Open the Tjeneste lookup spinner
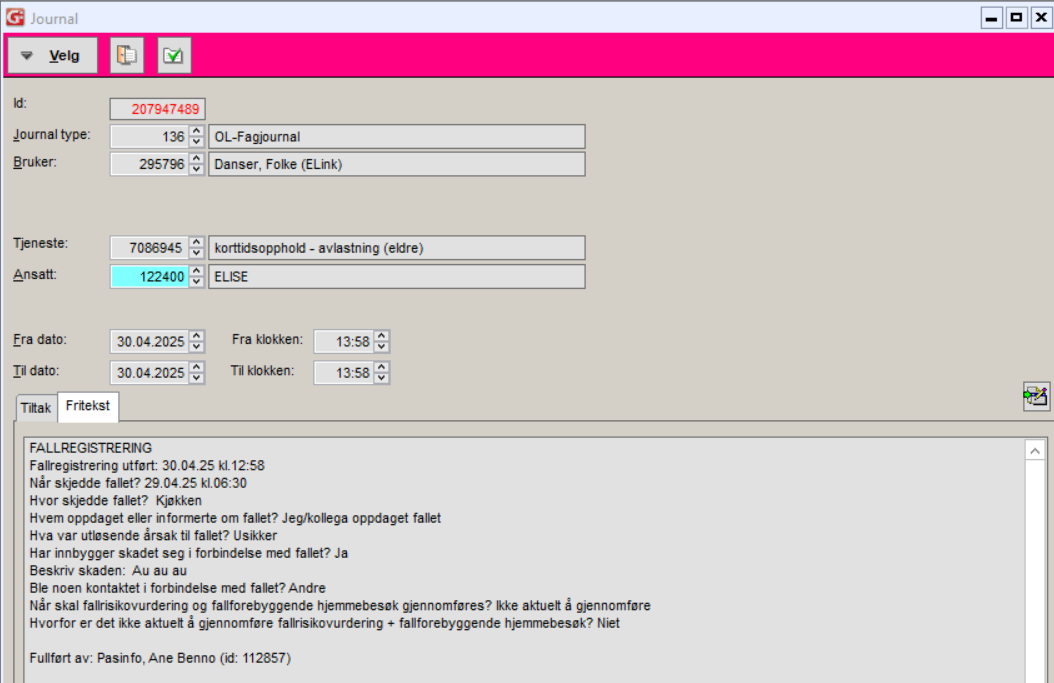Screen dimensions: 1054x683 coord(197,248)
